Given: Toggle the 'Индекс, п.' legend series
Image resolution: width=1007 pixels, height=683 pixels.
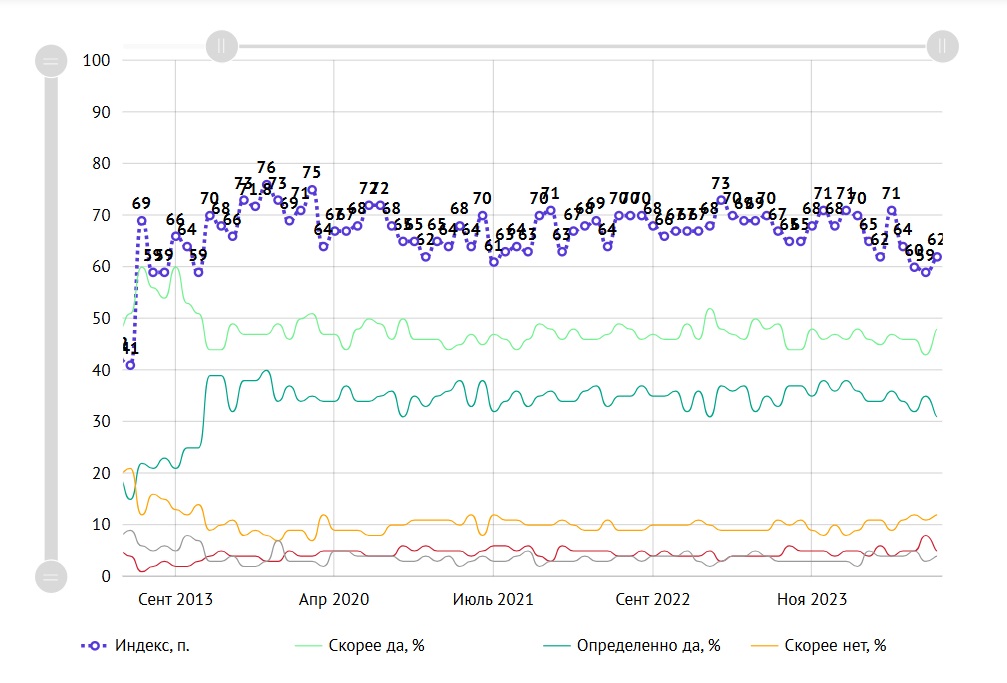Looking at the screenshot, I should pyautogui.click(x=135, y=646).
